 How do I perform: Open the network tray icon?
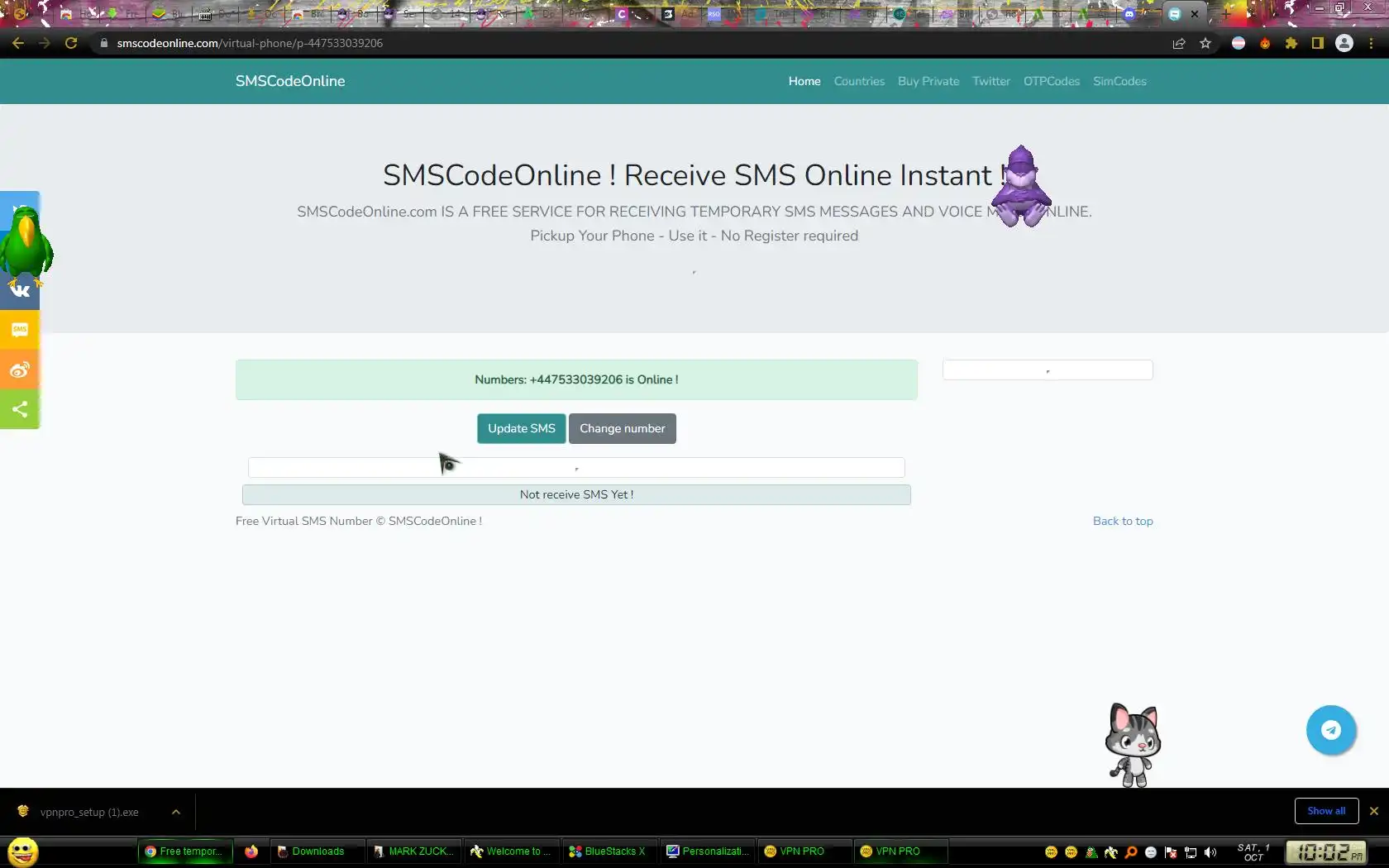tap(1191, 852)
